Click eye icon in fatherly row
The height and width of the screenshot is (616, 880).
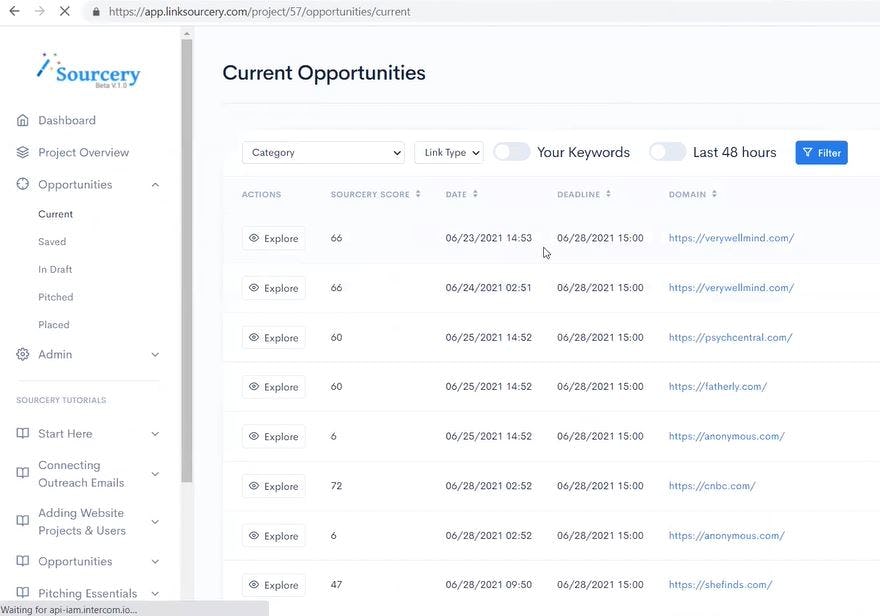[x=254, y=387]
